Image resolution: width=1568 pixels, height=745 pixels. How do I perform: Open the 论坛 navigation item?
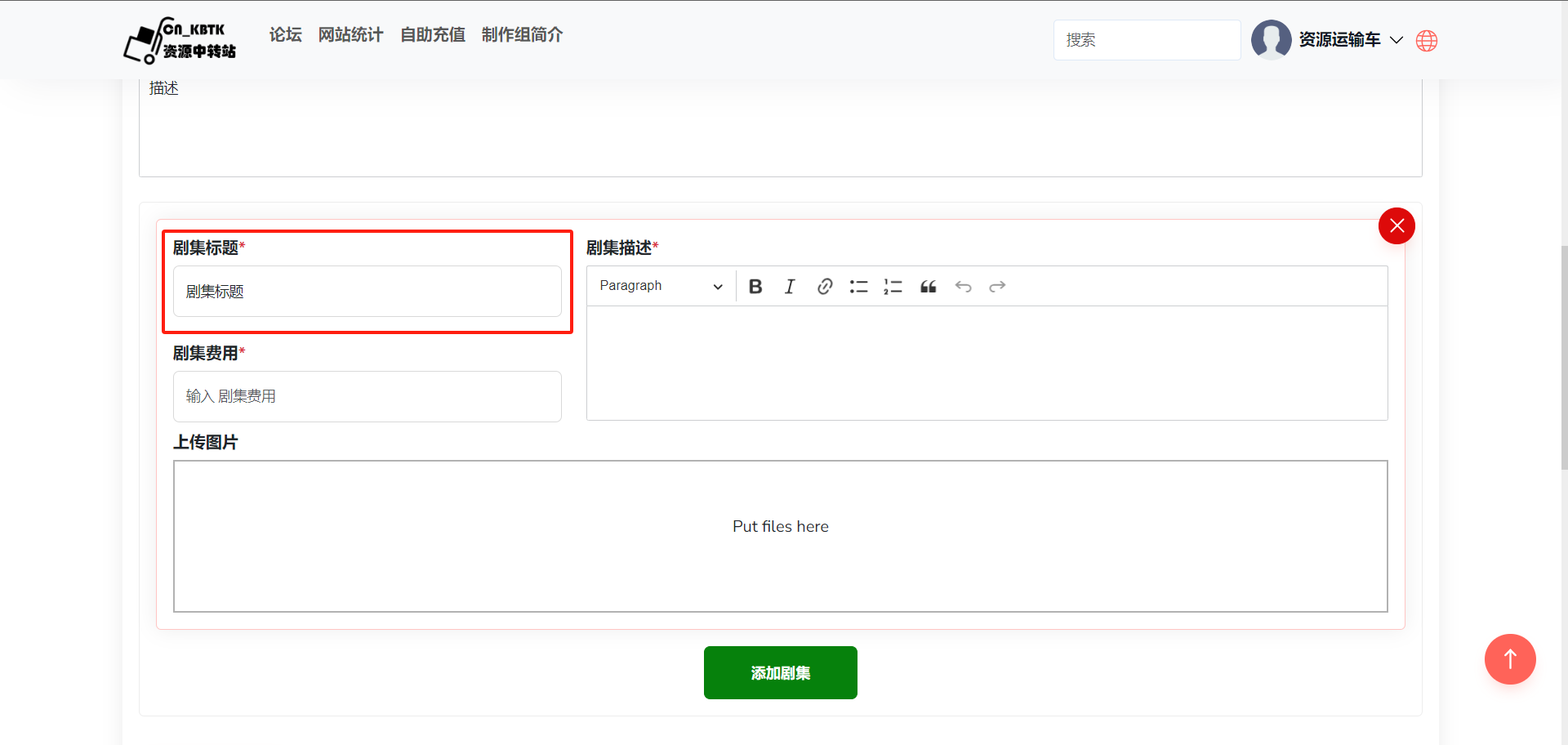pos(285,34)
